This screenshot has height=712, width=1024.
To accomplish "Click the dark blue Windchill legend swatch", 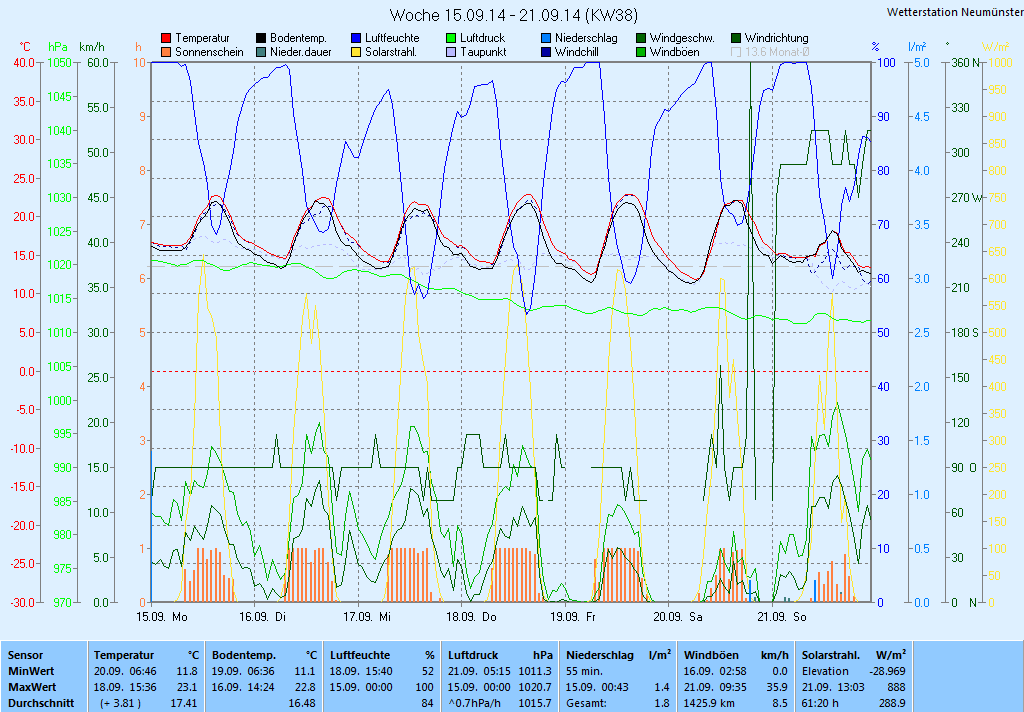I will pos(546,52).
